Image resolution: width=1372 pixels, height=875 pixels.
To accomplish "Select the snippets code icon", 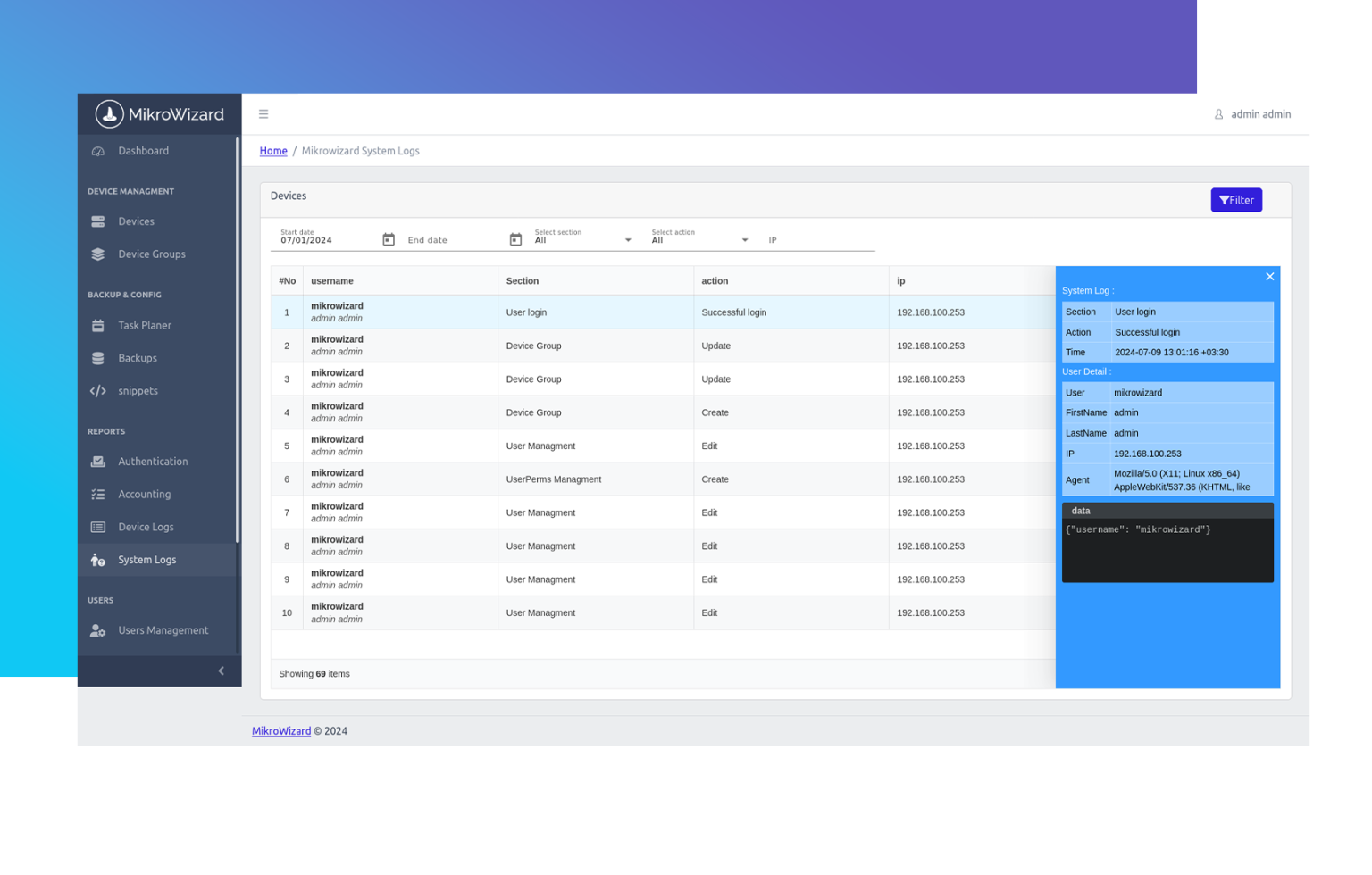I will (98, 390).
